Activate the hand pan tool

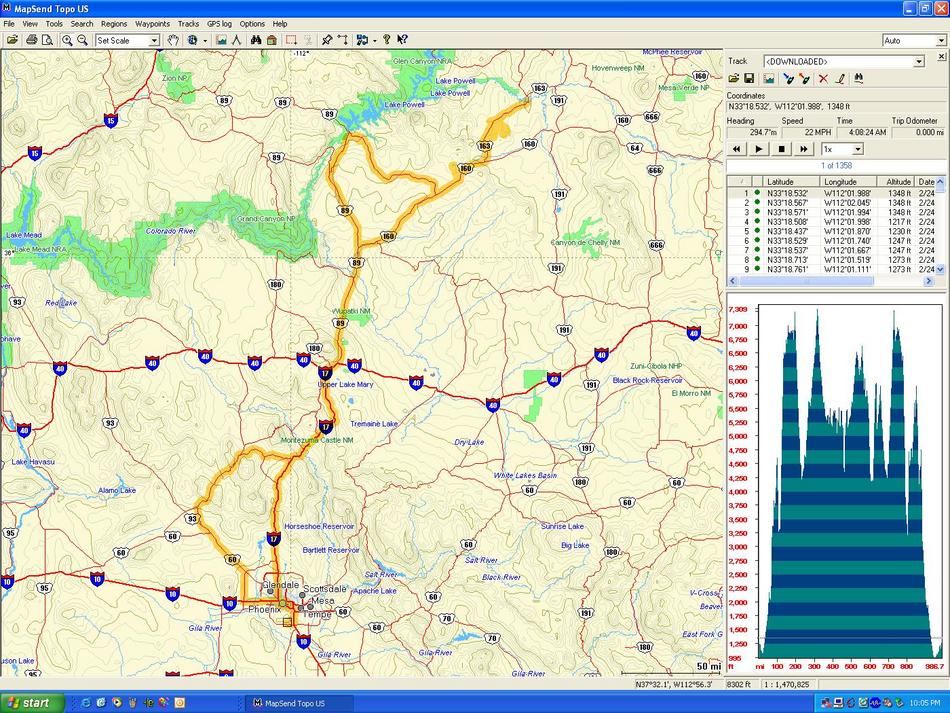click(x=173, y=40)
